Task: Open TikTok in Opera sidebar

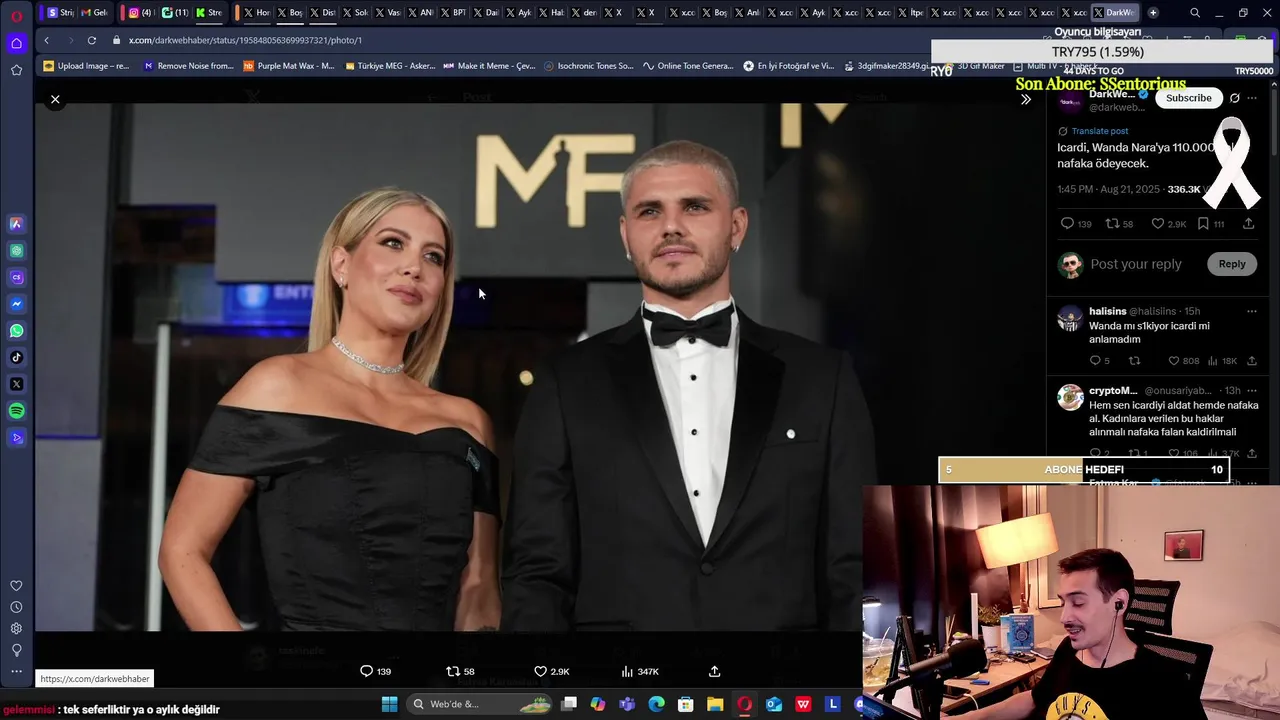Action: [x=17, y=357]
